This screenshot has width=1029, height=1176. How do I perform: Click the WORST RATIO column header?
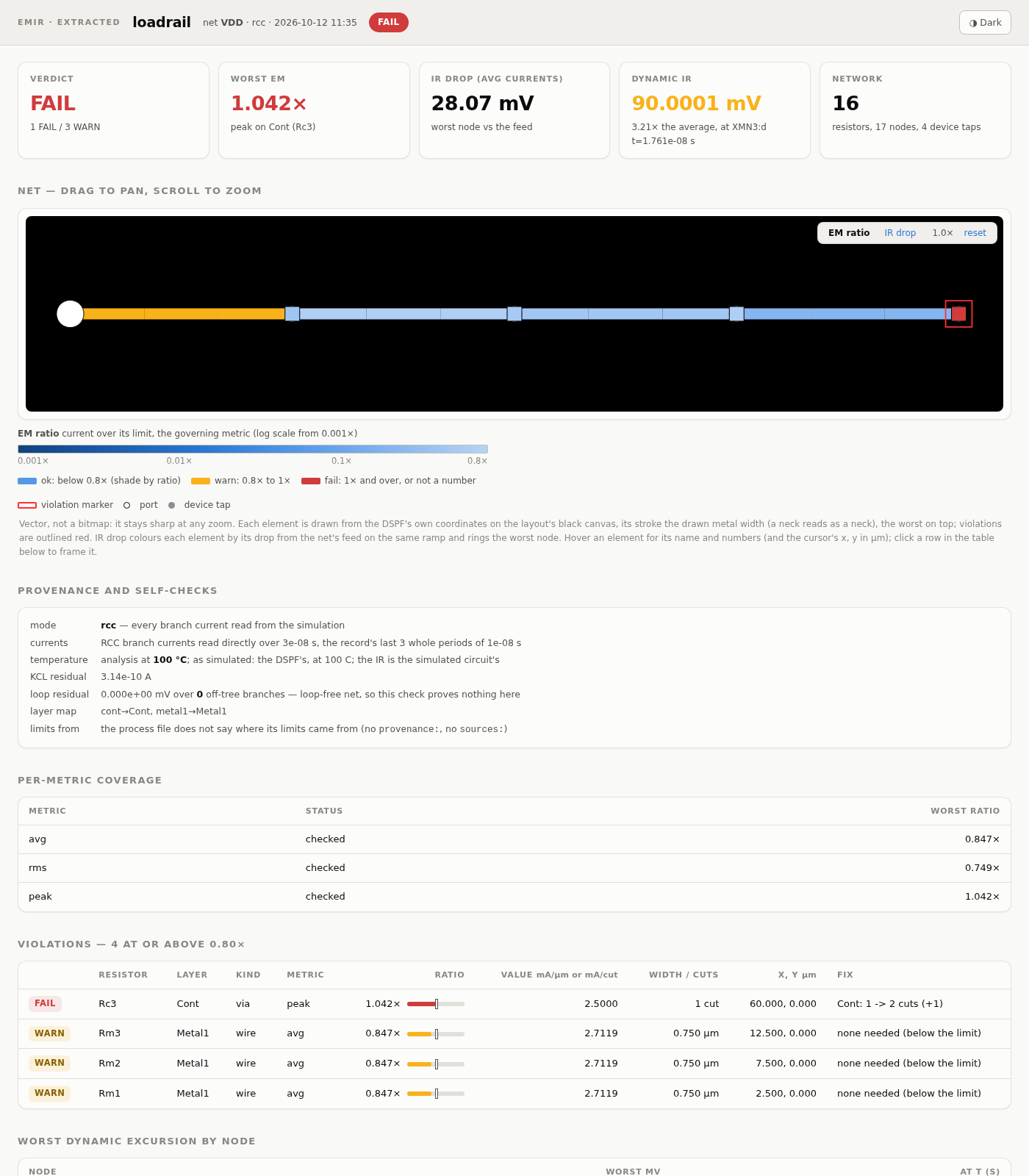pyautogui.click(x=965, y=811)
